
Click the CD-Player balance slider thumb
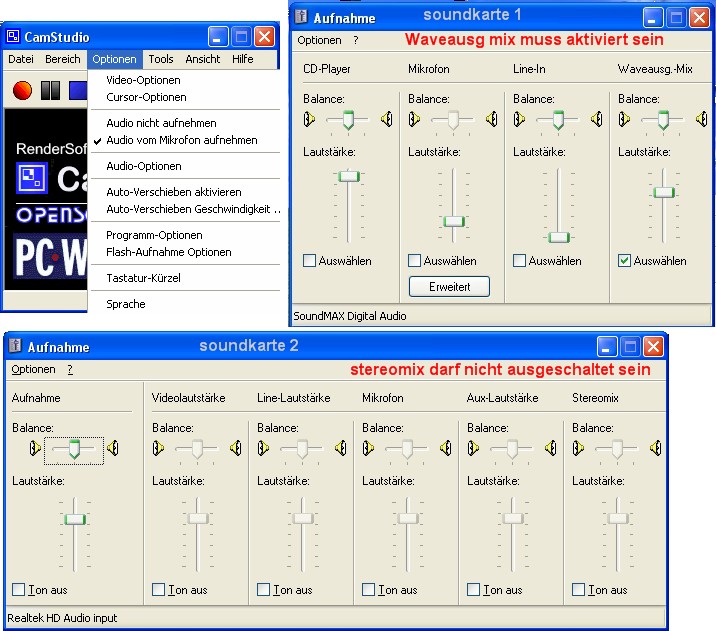click(x=348, y=120)
